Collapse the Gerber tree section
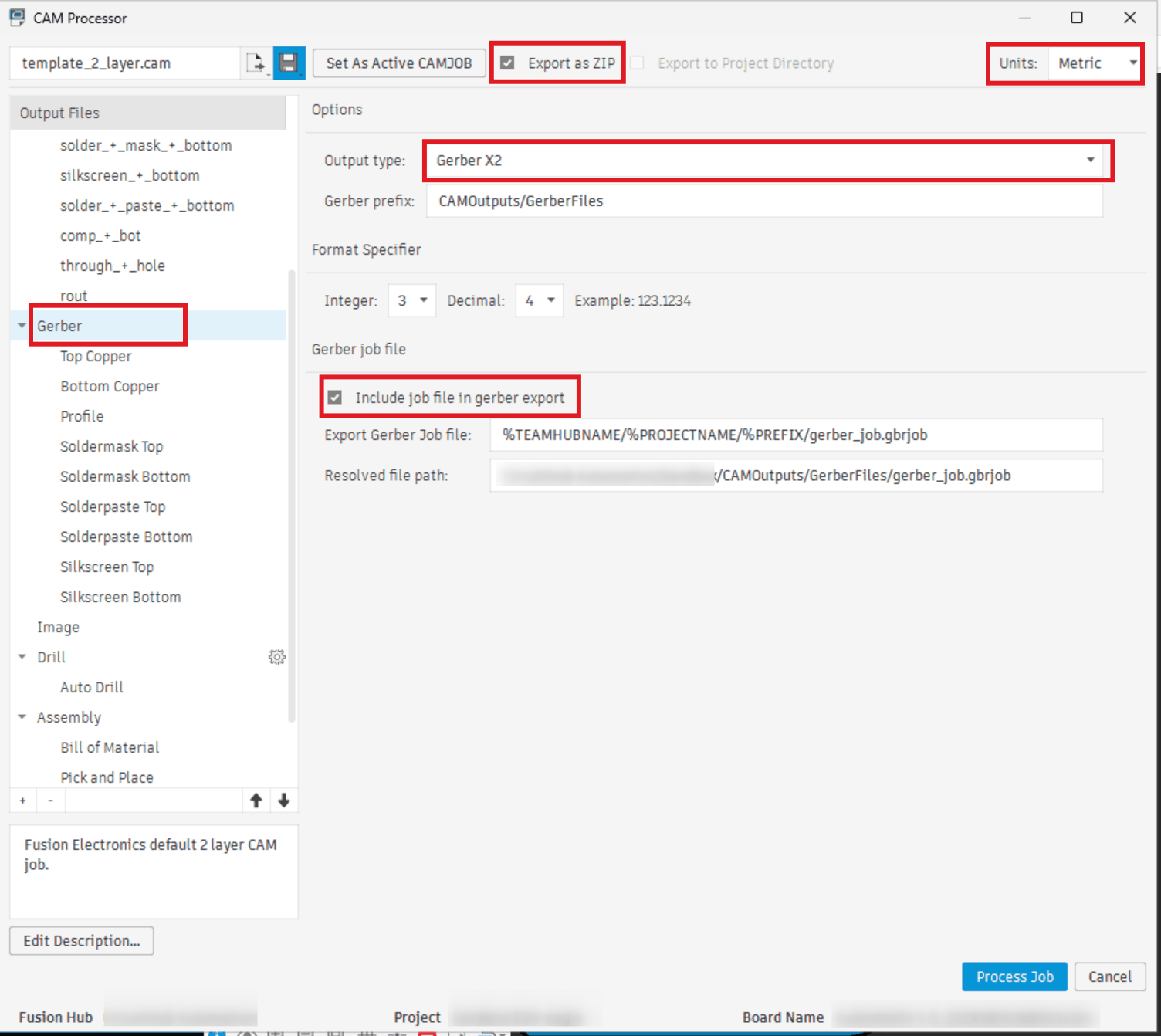This screenshot has width=1161, height=1036. pos(22,326)
